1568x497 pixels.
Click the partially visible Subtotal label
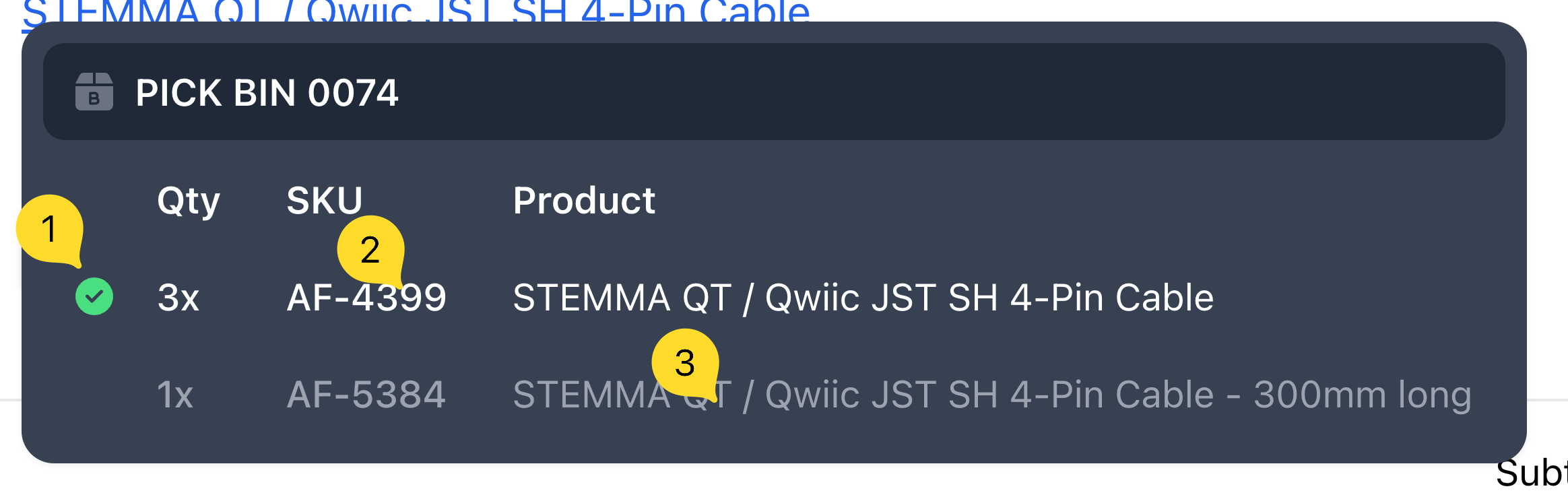pos(1530,474)
